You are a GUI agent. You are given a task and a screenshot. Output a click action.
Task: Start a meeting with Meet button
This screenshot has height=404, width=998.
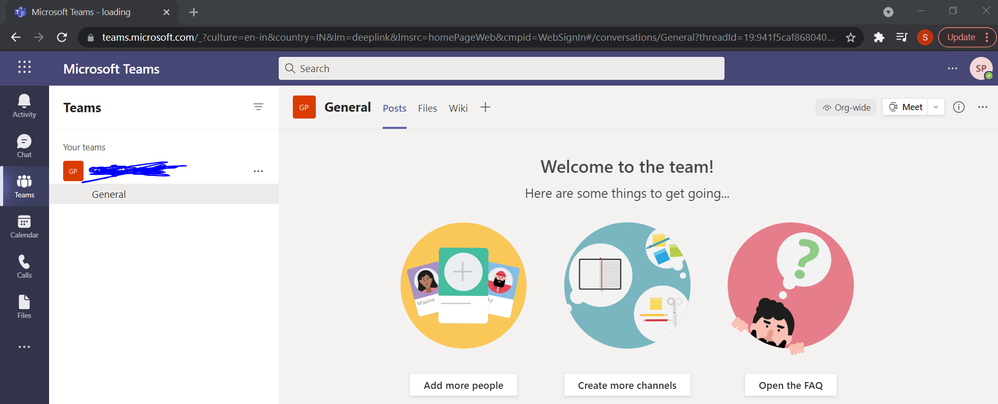[x=906, y=107]
